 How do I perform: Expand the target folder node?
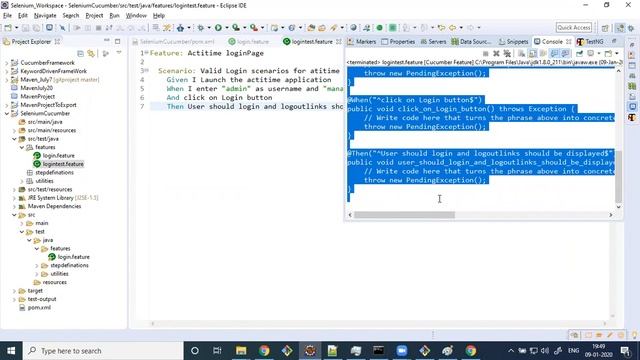(x=14, y=291)
